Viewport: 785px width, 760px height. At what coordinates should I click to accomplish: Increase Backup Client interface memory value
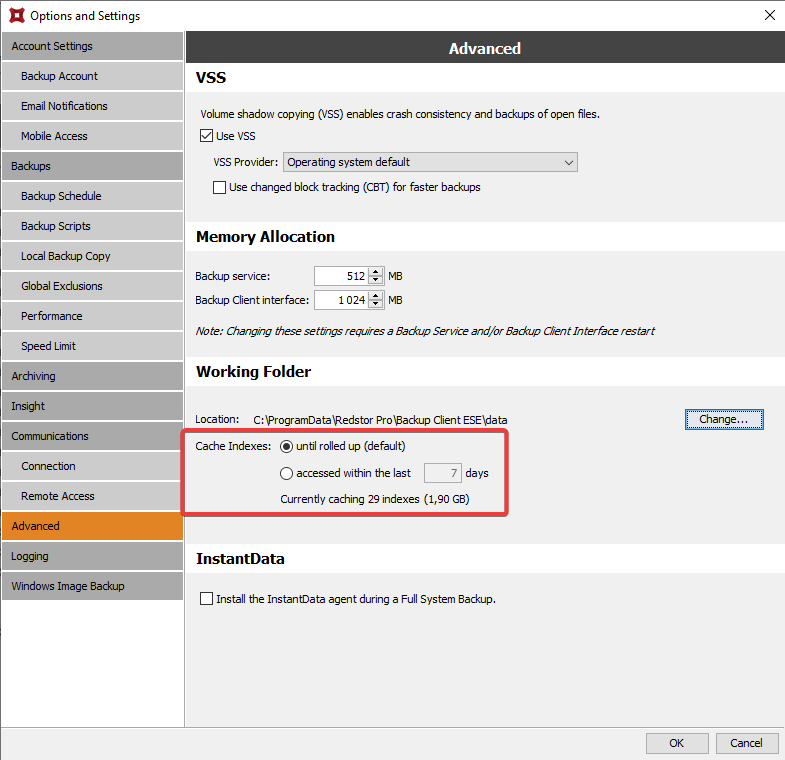(x=376, y=296)
